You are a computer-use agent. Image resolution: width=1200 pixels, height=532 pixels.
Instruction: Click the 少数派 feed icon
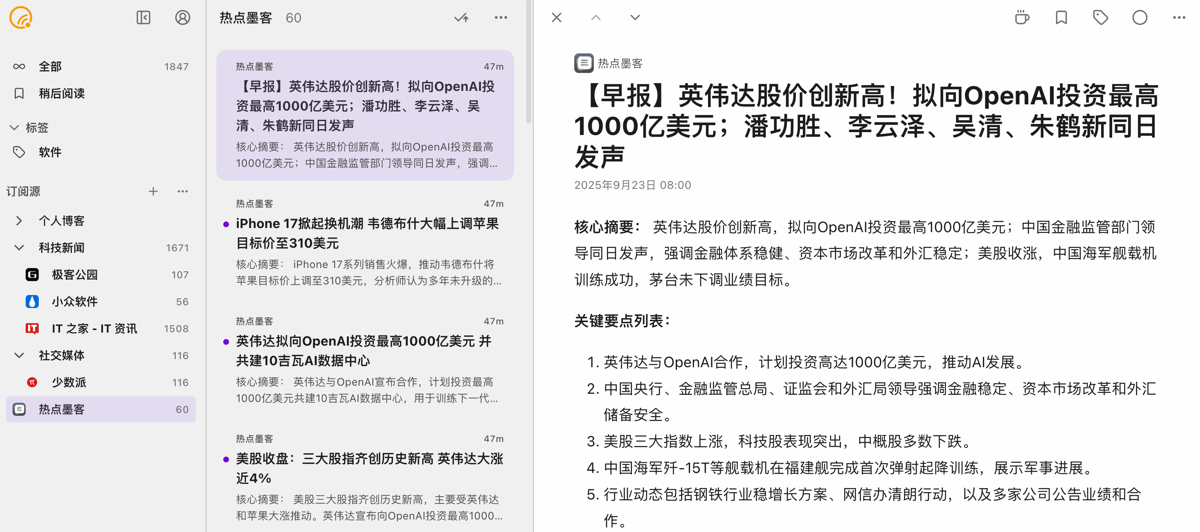(32, 382)
